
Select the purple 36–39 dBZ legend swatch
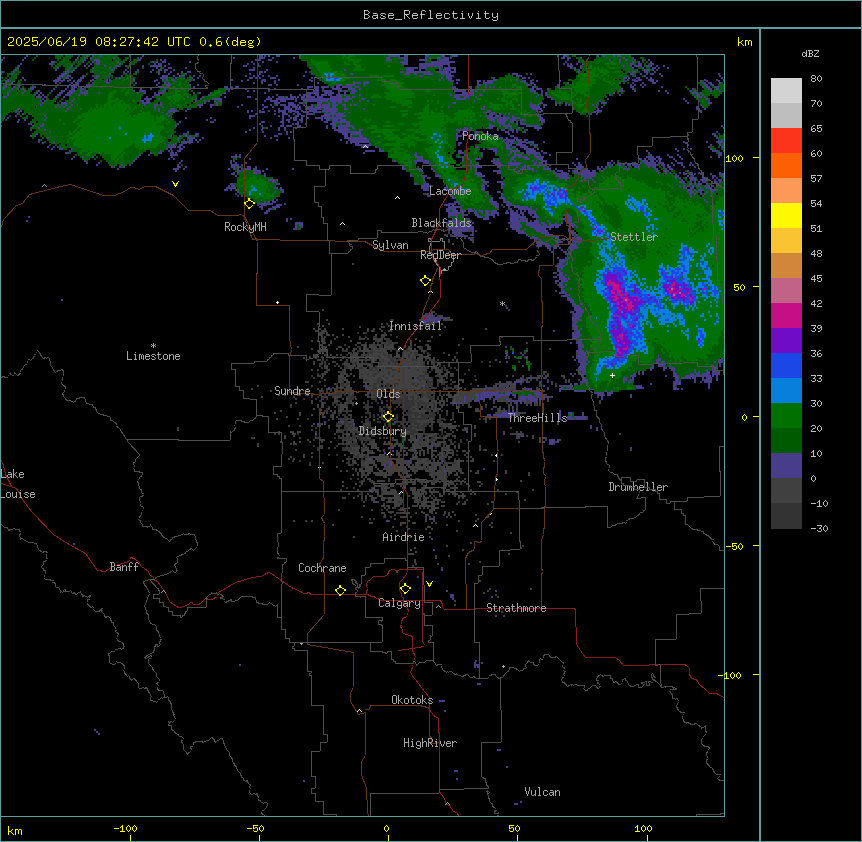coord(786,341)
